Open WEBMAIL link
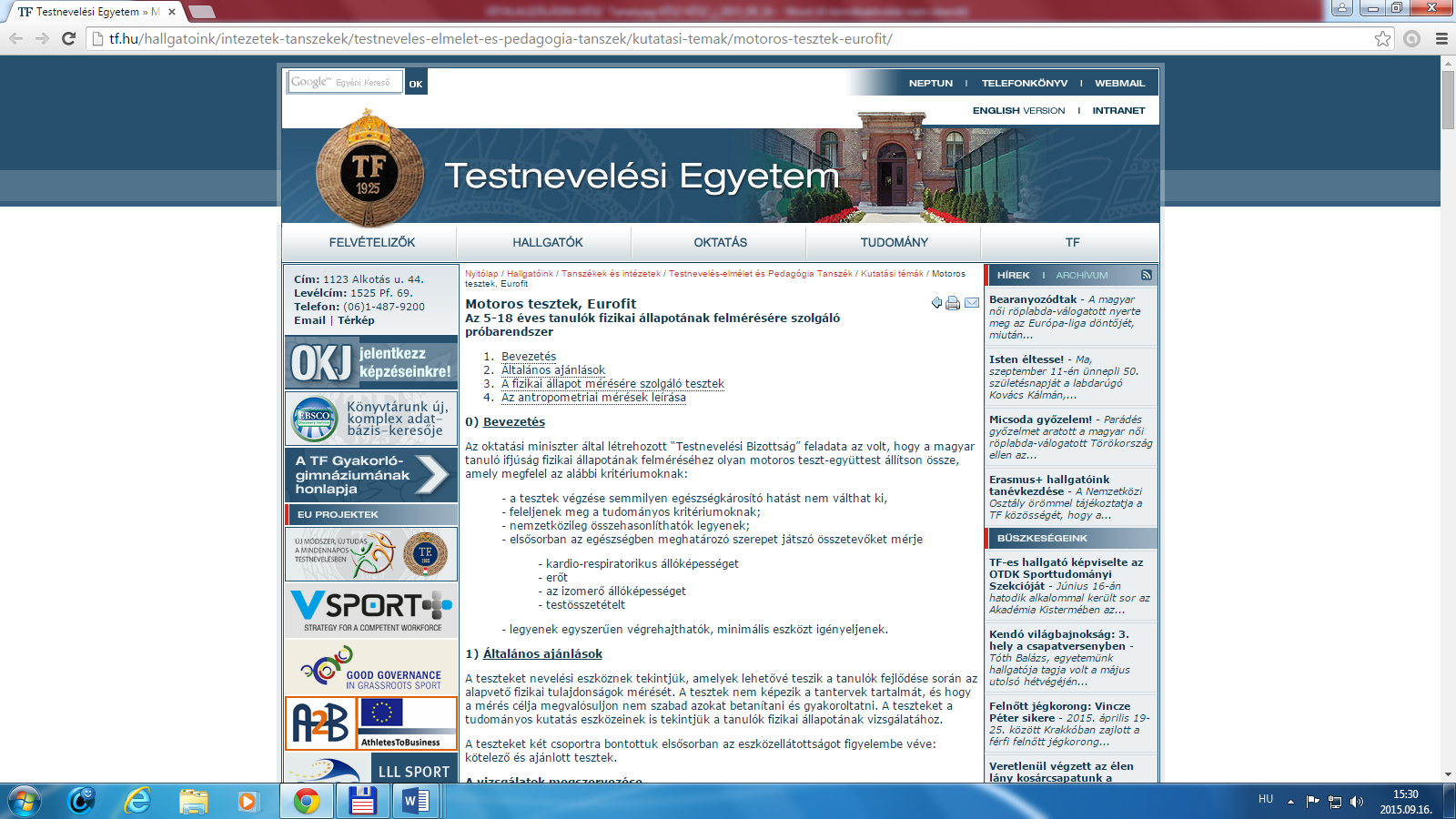1456x819 pixels. coord(1120,83)
